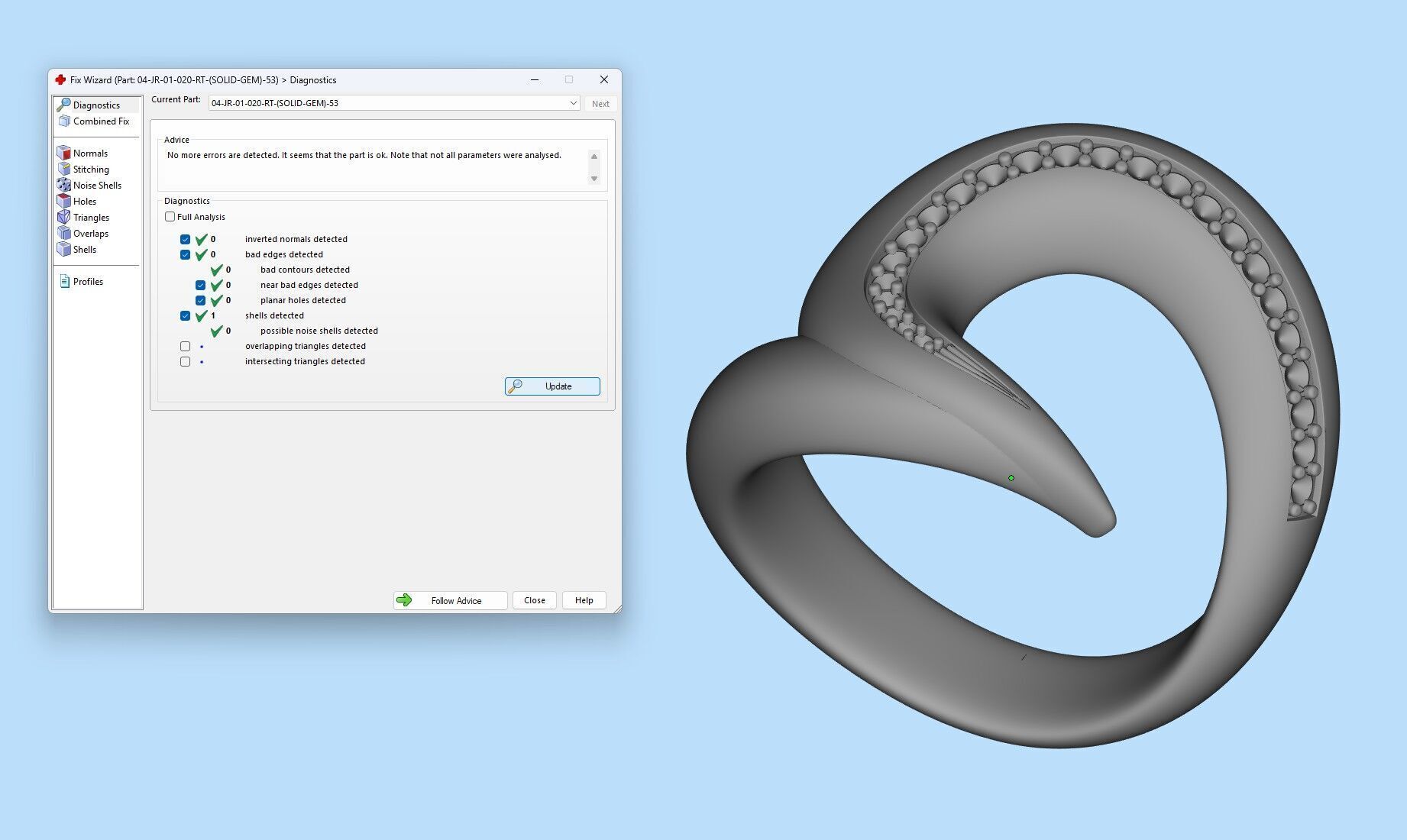Click the Shells label in sidebar
This screenshot has height=840, width=1407.
point(85,250)
